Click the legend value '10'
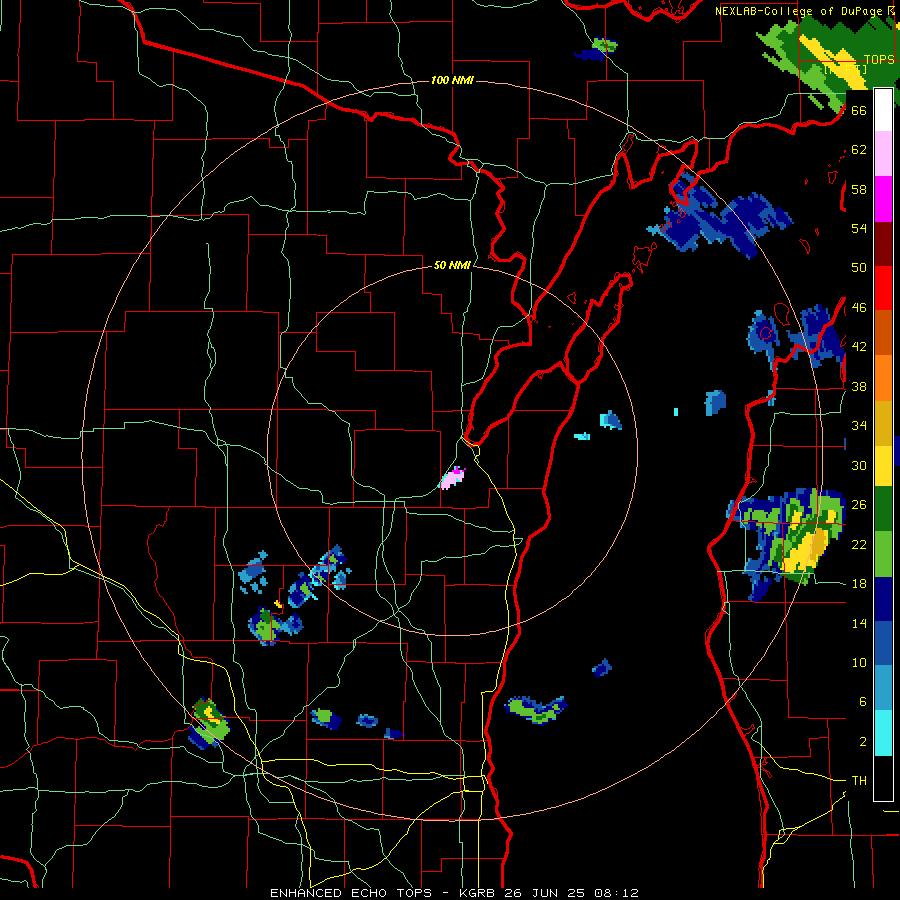 point(859,662)
